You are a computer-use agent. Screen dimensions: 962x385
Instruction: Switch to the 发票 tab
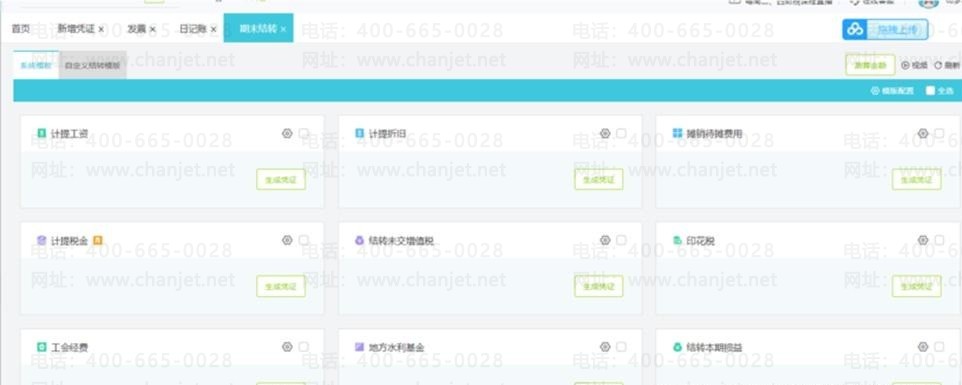137,29
